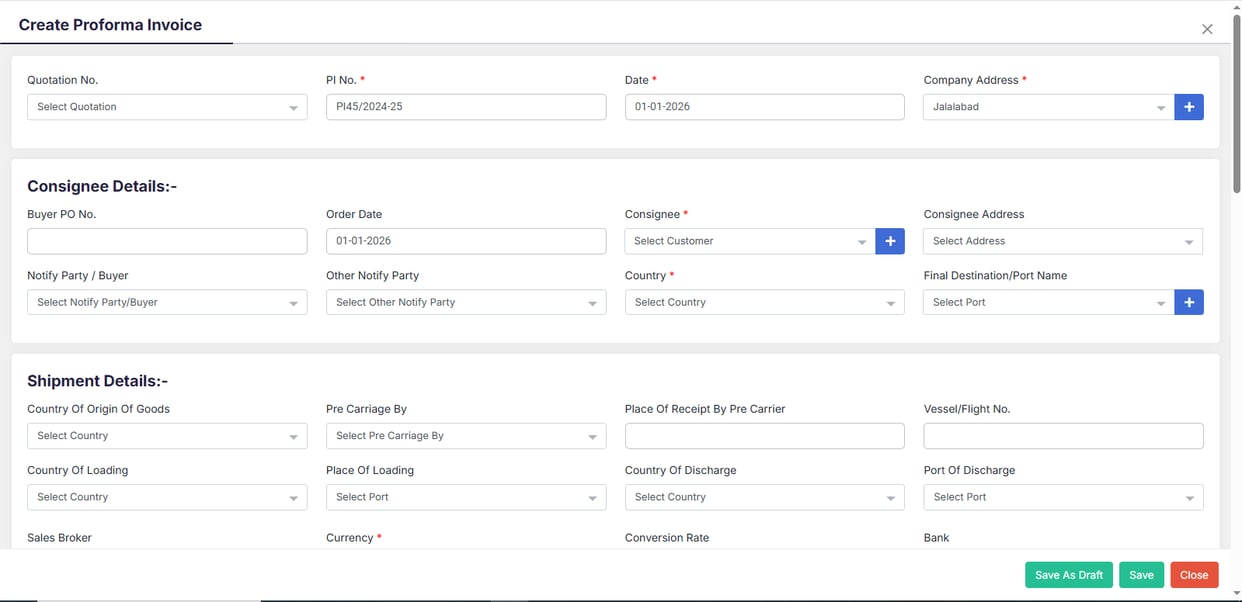Click the plus icon beside Final Destination/Port Name
Viewport: 1242px width, 602px height.
pyautogui.click(x=1189, y=301)
